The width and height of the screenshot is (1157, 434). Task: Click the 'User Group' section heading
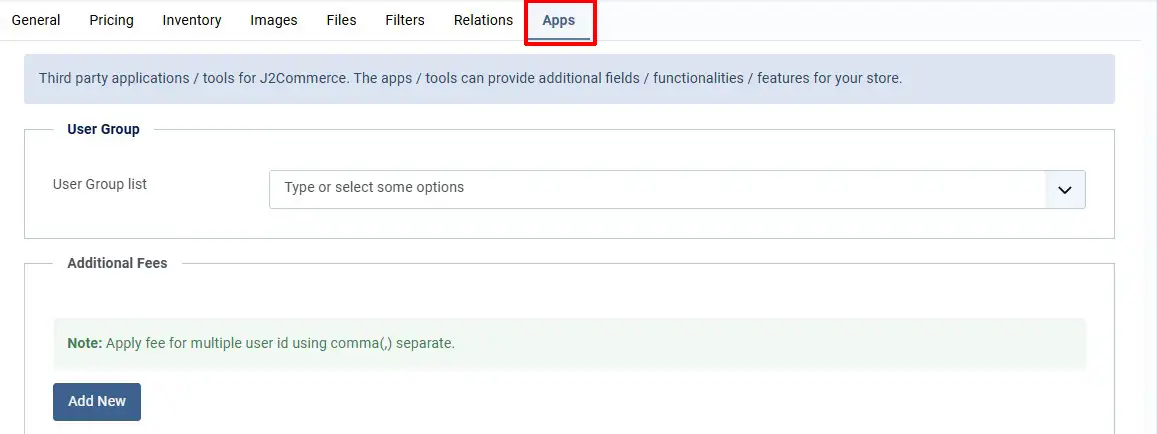pyautogui.click(x=103, y=129)
